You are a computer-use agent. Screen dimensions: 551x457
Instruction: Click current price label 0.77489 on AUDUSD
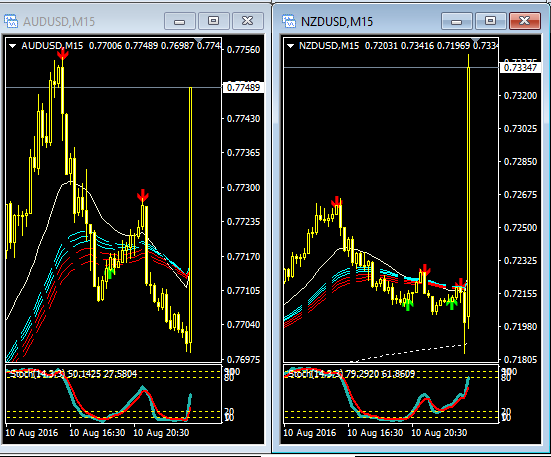pos(243,87)
